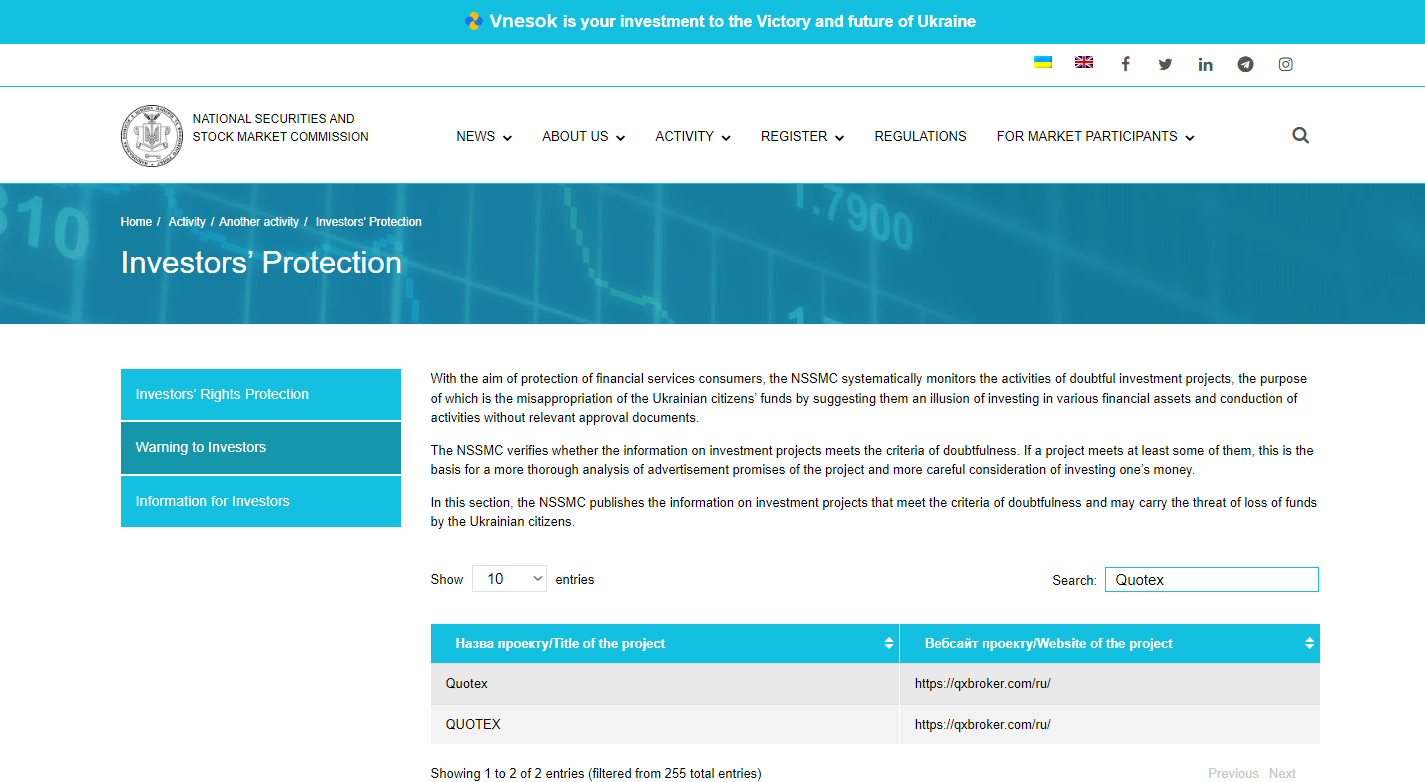Open the entries-per-page dropdown showing 10
This screenshot has width=1425, height=782.
pos(509,579)
